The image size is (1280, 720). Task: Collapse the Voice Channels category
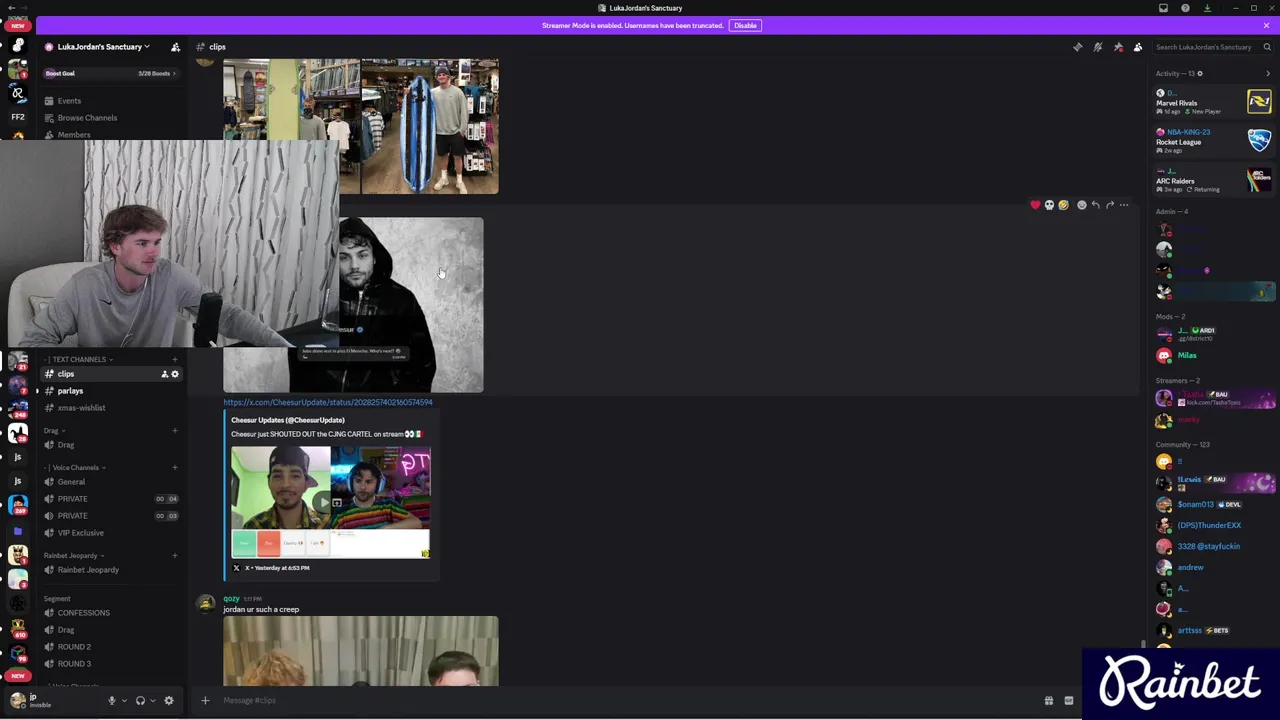(74, 468)
